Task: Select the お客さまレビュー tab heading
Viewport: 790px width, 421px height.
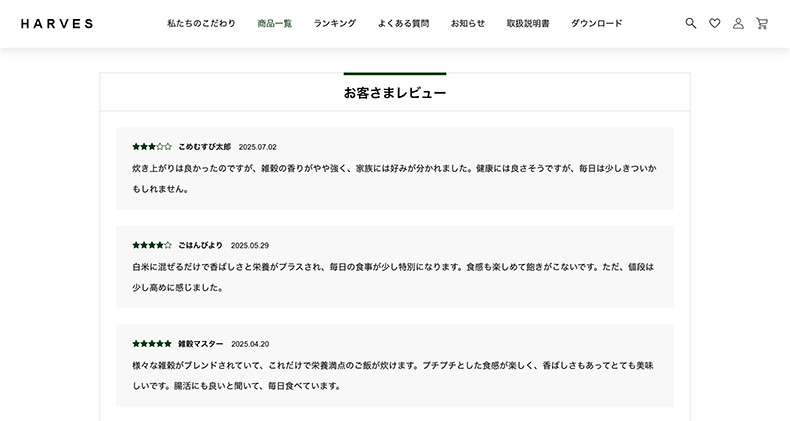Action: [395, 93]
